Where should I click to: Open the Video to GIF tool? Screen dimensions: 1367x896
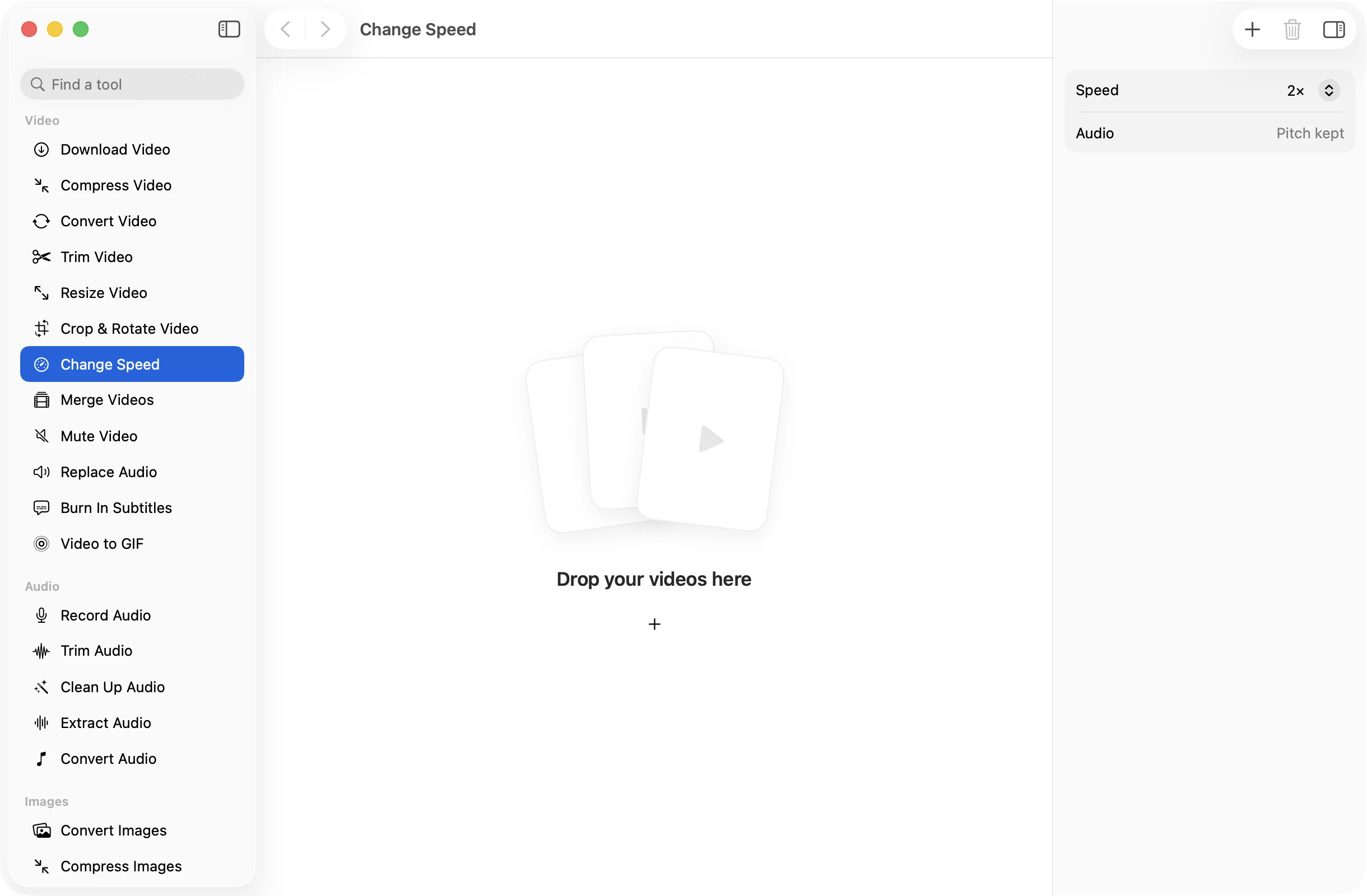tap(132, 544)
